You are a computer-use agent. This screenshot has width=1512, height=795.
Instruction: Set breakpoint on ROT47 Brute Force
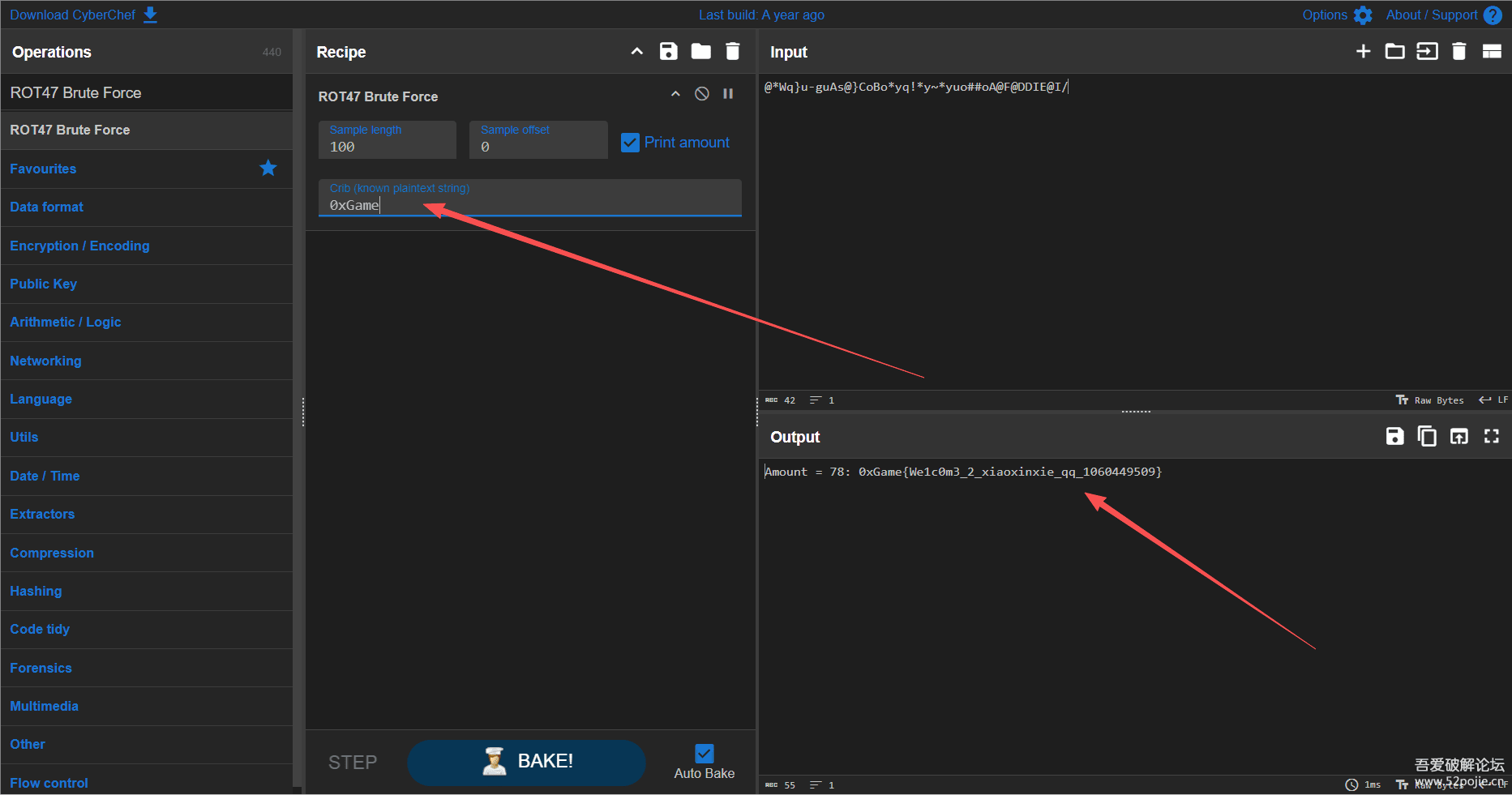(728, 94)
